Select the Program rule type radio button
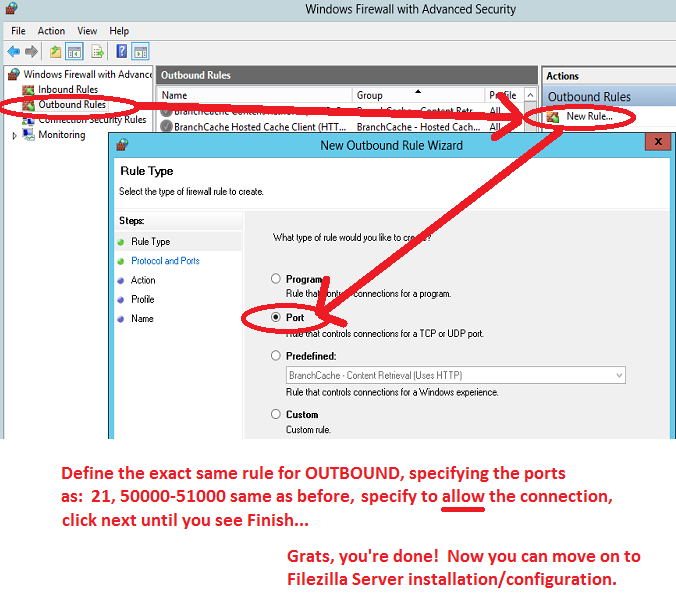This screenshot has width=676, height=601. [x=276, y=279]
